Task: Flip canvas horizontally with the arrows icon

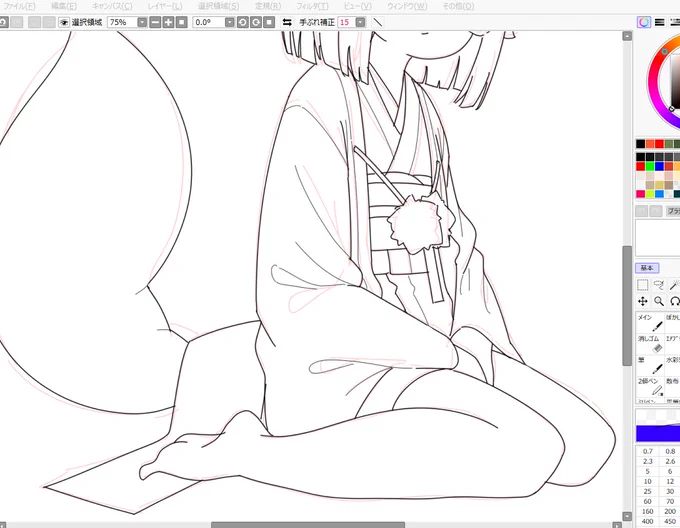Action: 287,22
